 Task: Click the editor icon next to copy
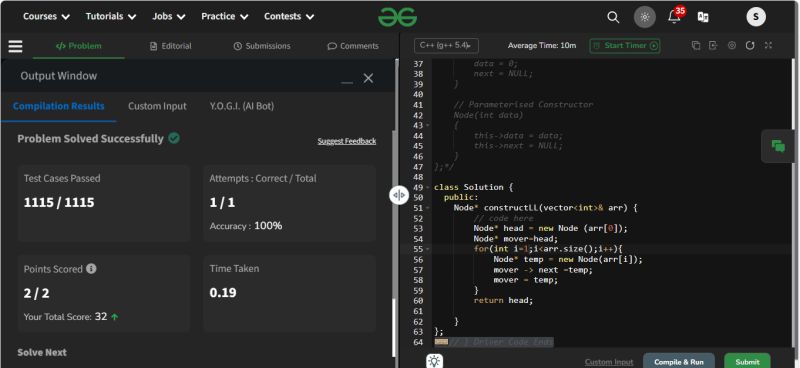[713, 45]
